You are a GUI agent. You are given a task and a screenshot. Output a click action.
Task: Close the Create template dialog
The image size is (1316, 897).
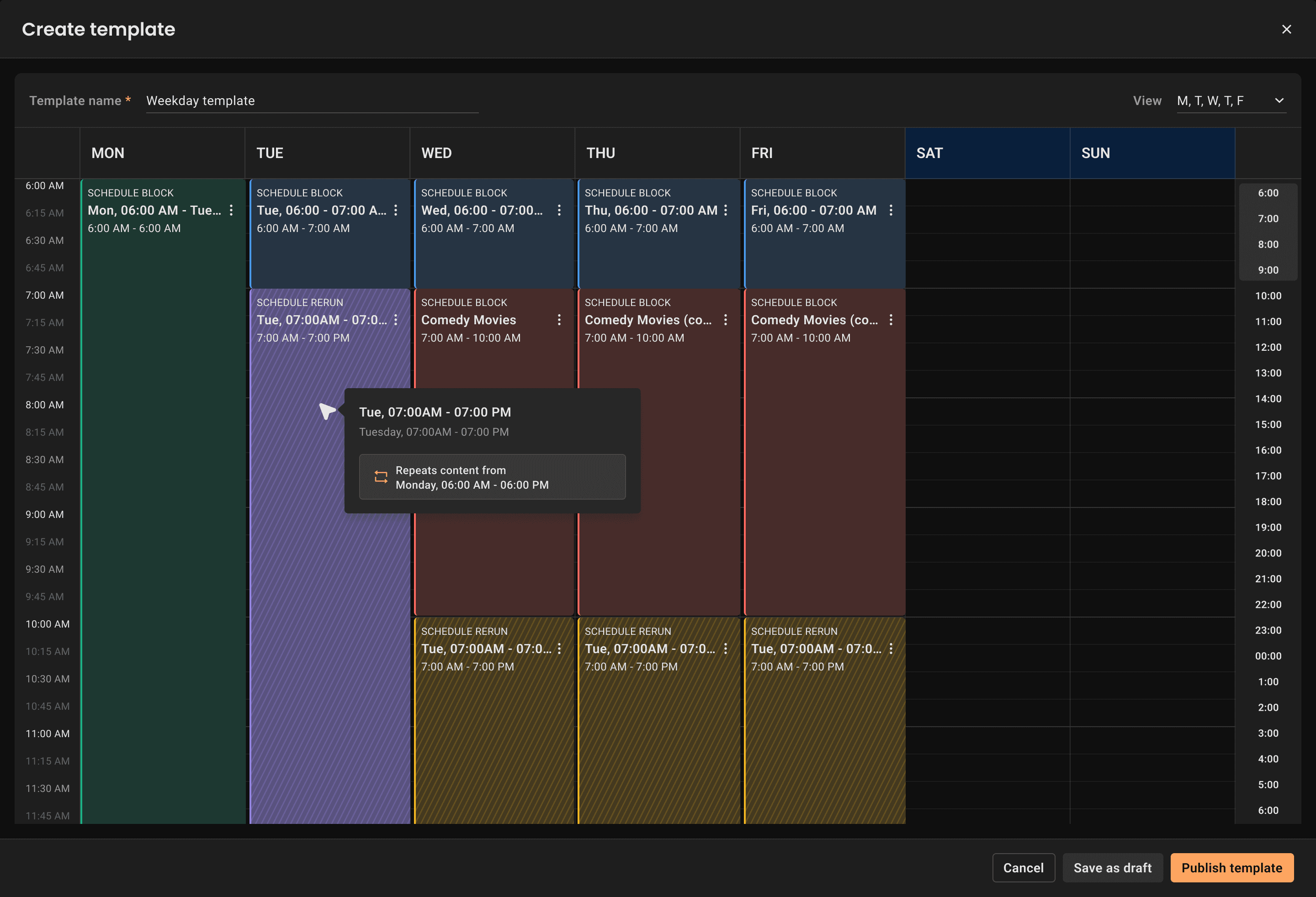point(1286,29)
